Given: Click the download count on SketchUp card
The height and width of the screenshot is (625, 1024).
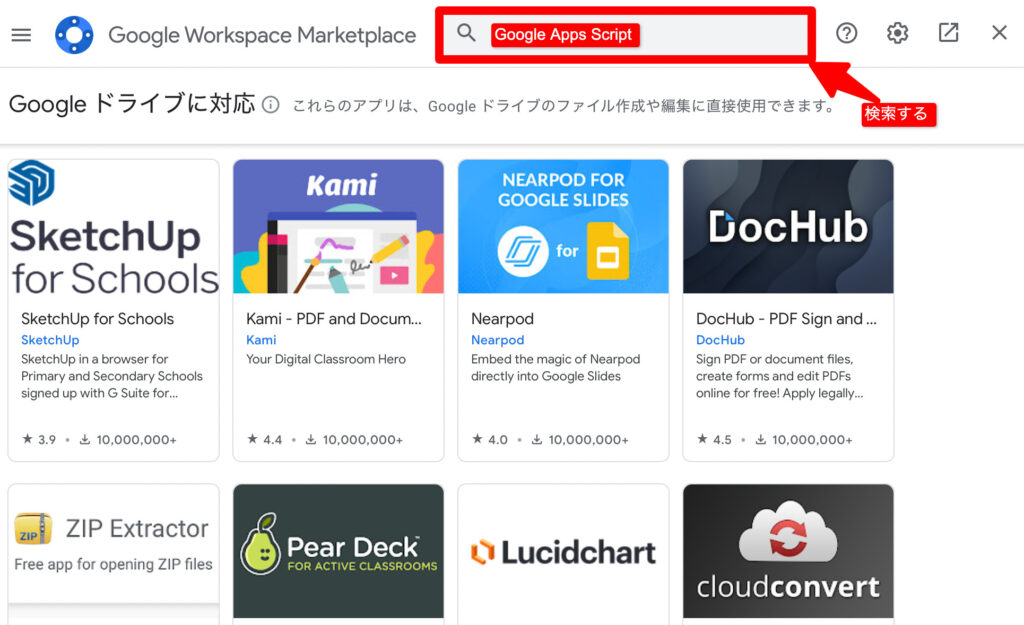Looking at the screenshot, I should click(x=128, y=440).
